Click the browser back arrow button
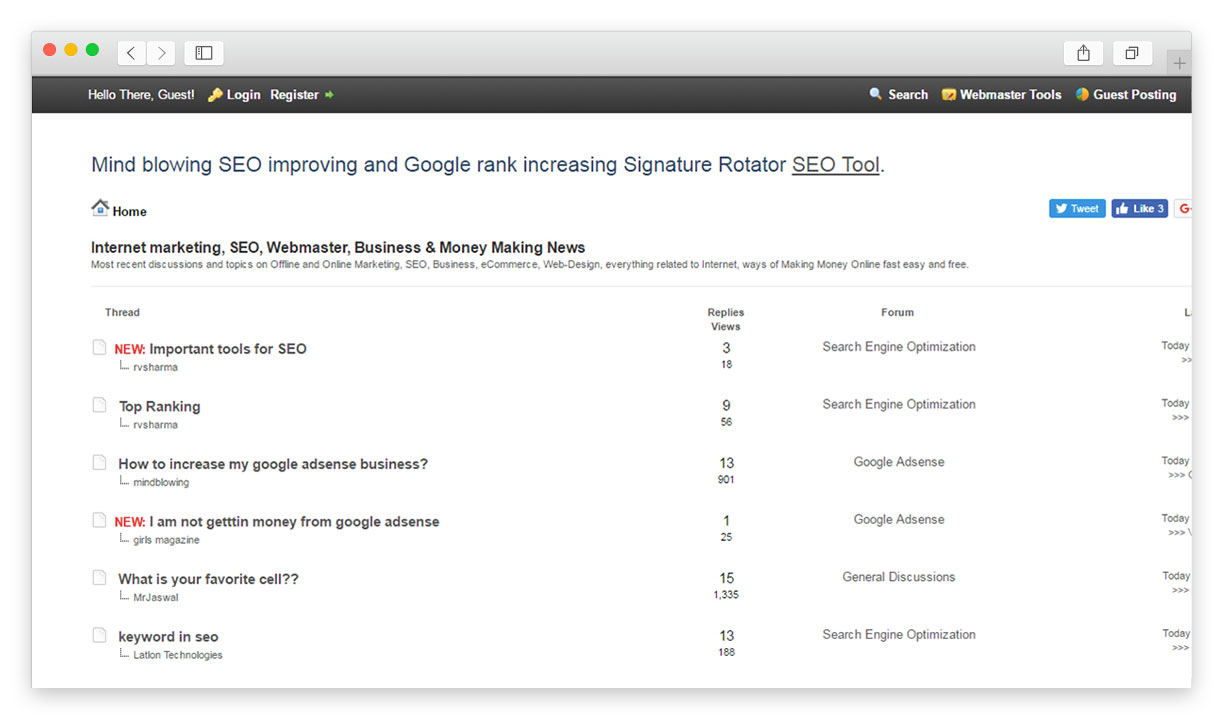This screenshot has height=718, width=1223. tap(131, 53)
